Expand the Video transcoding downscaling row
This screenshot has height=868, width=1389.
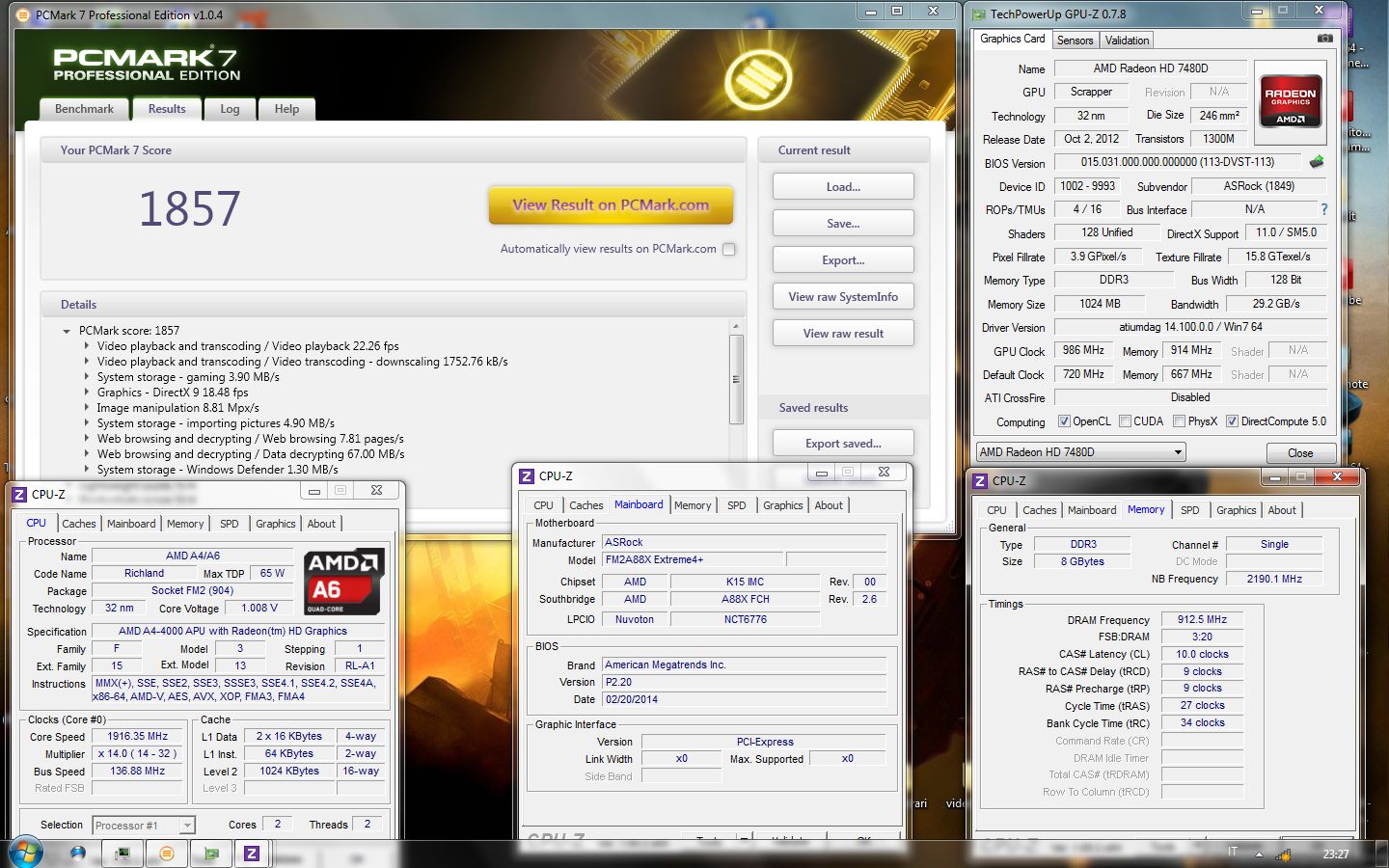coord(86,362)
